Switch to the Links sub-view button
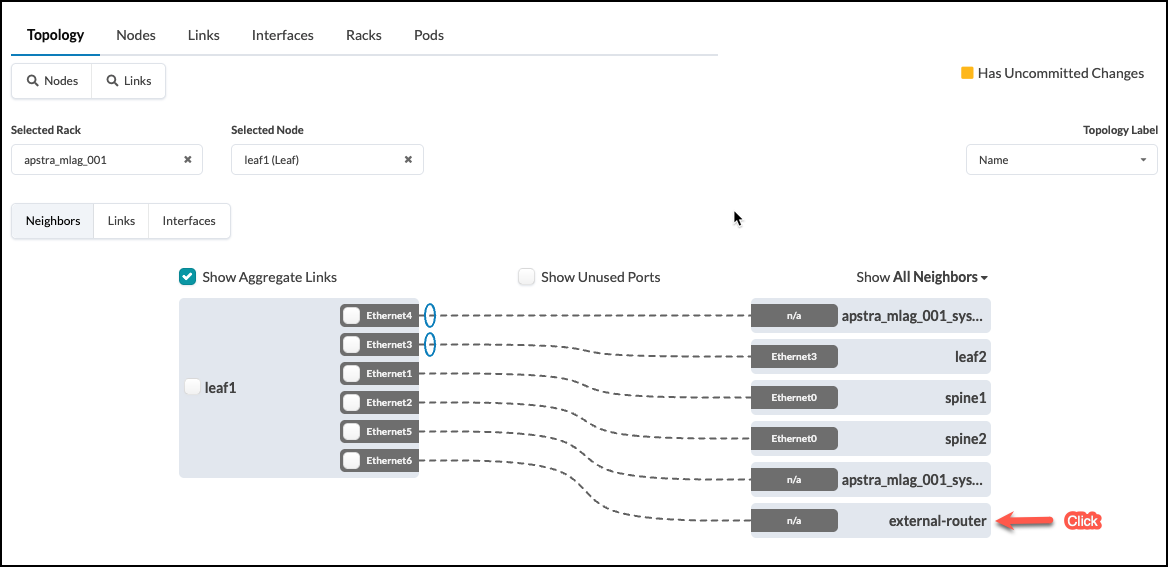 [121, 221]
